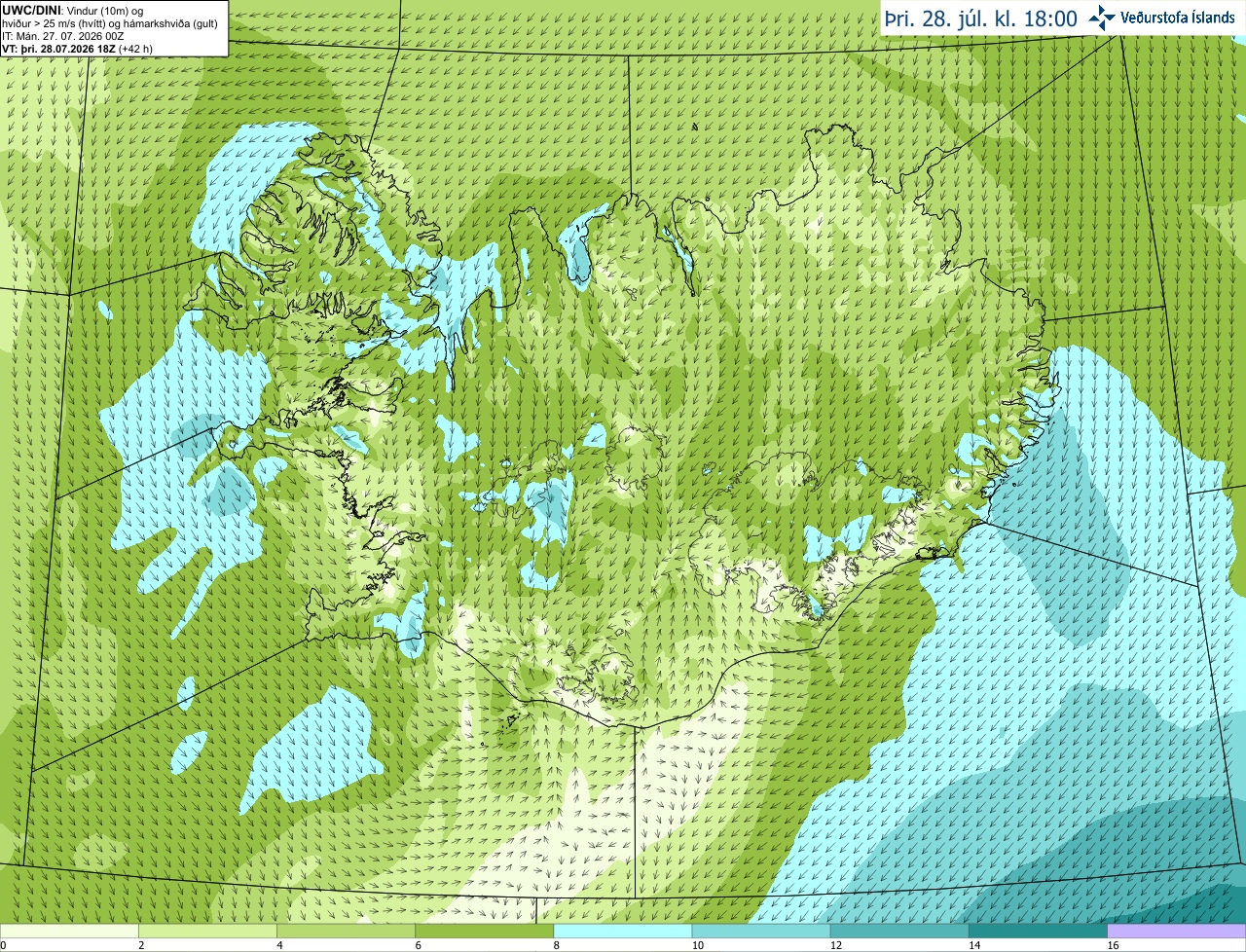Click the scale tick label 8
This screenshot has width=1246, height=952.
557,945
